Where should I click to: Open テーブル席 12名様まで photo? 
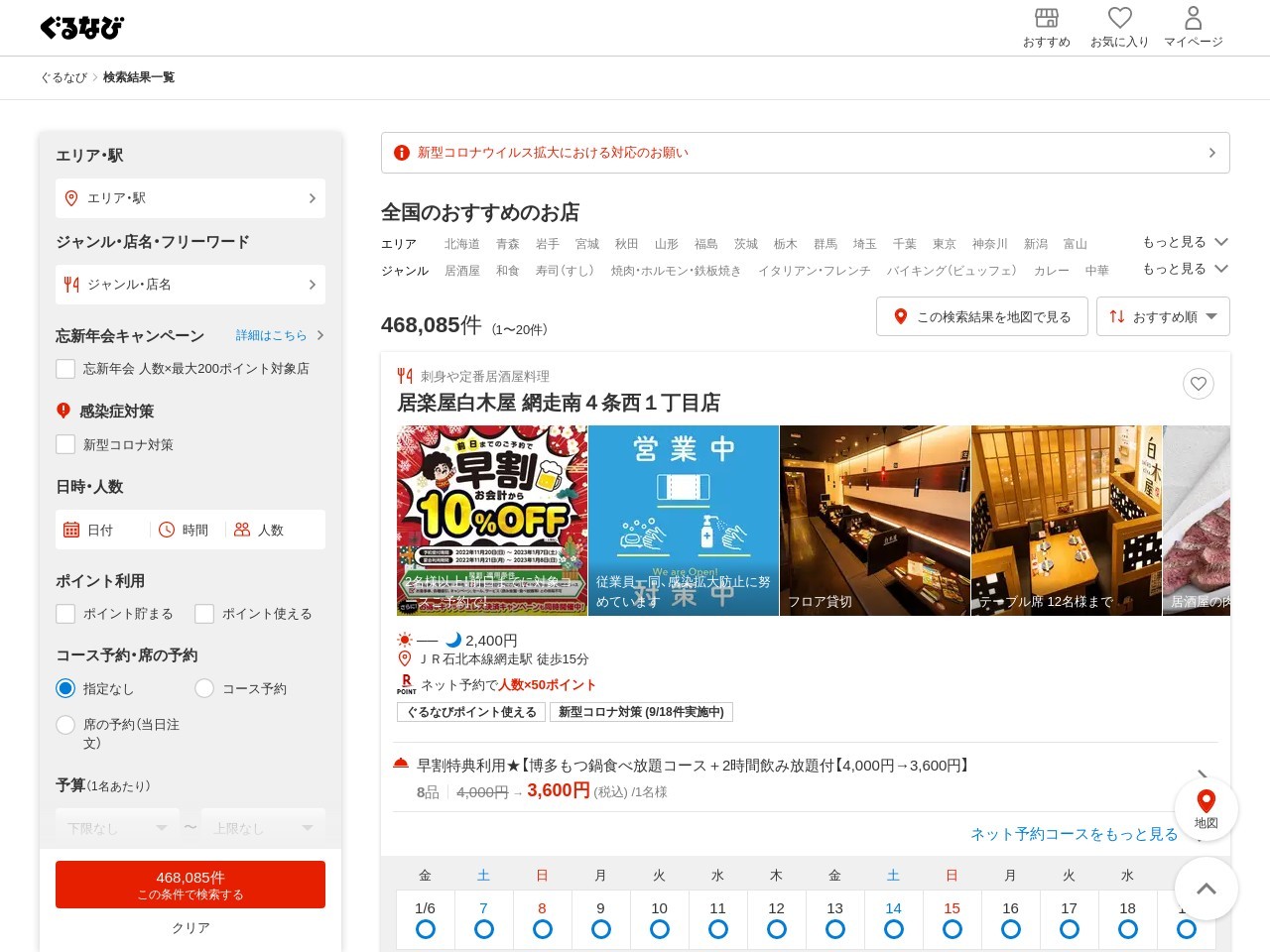click(1067, 521)
